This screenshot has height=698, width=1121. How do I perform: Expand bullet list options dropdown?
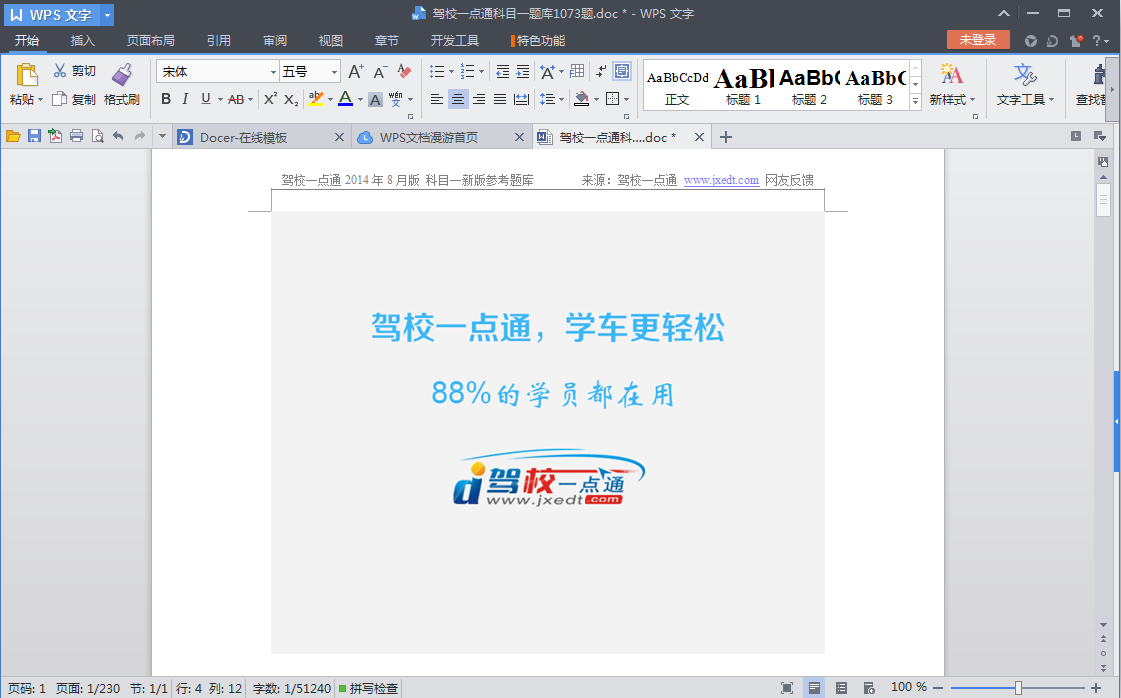pyautogui.click(x=451, y=72)
